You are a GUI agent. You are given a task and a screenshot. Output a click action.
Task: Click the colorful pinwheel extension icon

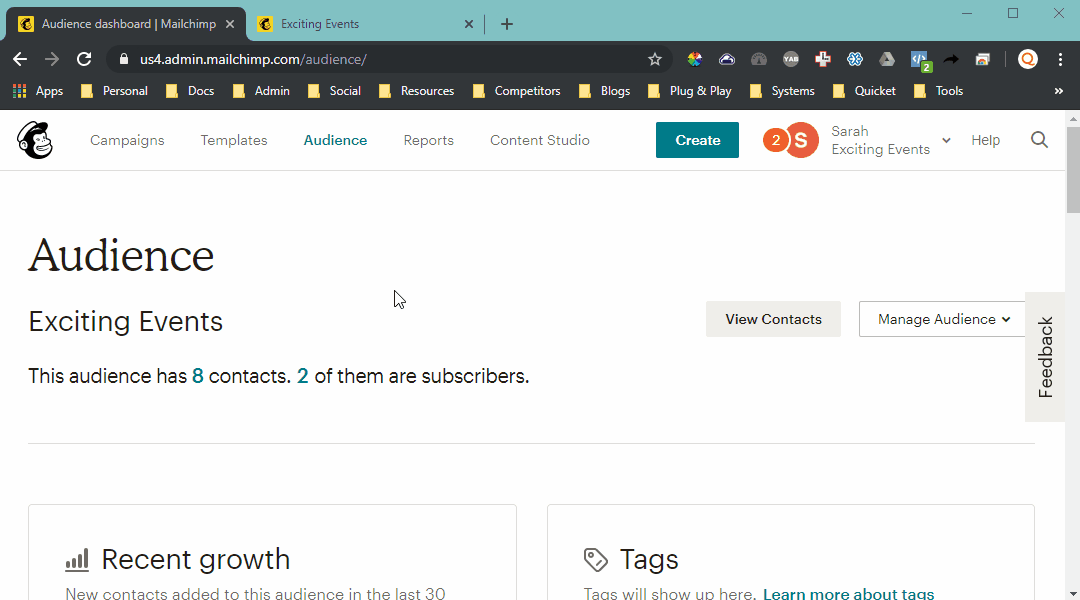[694, 59]
